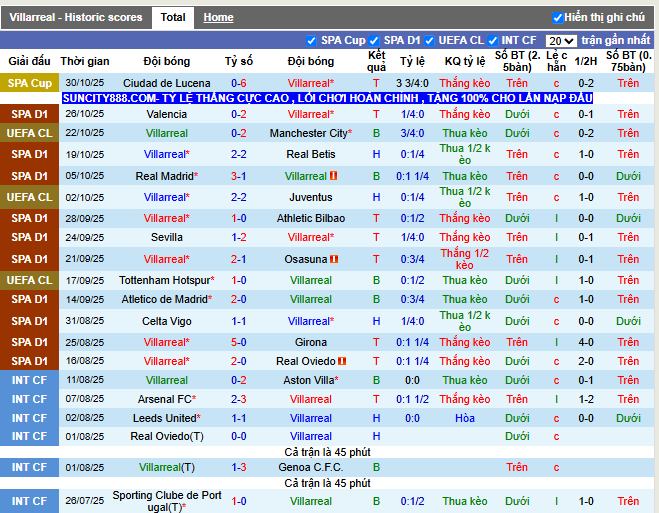Click INT CF badge for Aston Villa match
Screen dimensions: 659x513
pyautogui.click(x=29, y=380)
